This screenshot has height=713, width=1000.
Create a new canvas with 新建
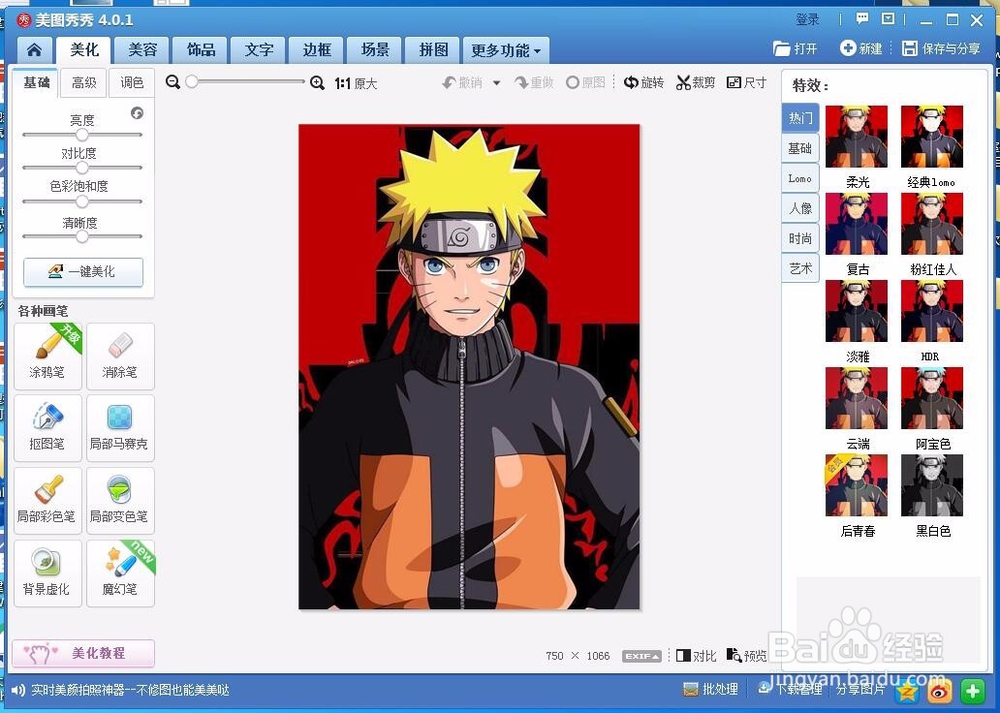click(x=861, y=48)
